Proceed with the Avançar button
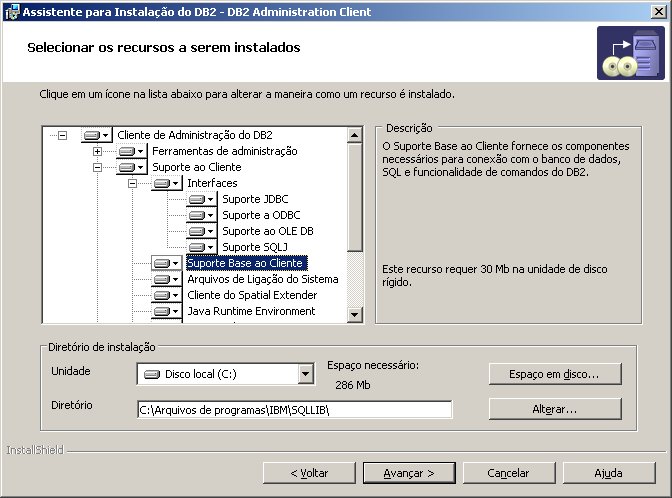Image resolution: width=672 pixels, height=498 pixels. click(x=409, y=473)
